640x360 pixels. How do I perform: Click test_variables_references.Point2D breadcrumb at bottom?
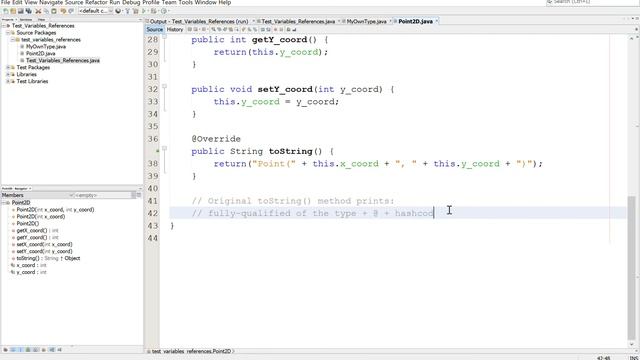coord(191,351)
